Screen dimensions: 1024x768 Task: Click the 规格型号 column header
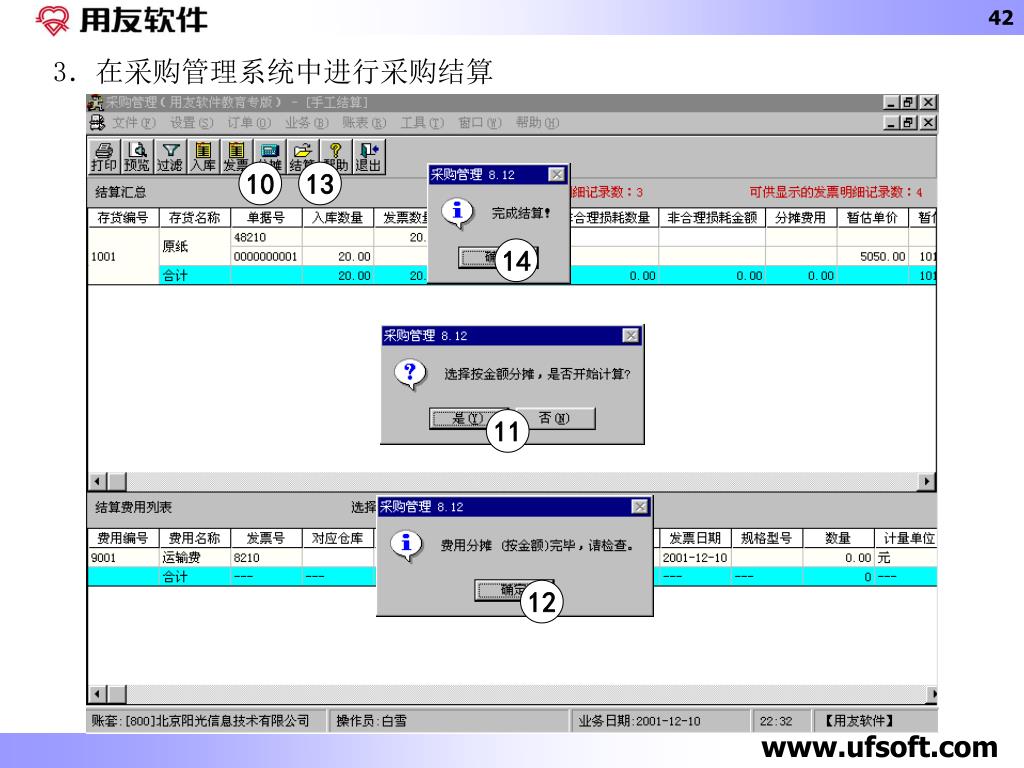coord(767,538)
